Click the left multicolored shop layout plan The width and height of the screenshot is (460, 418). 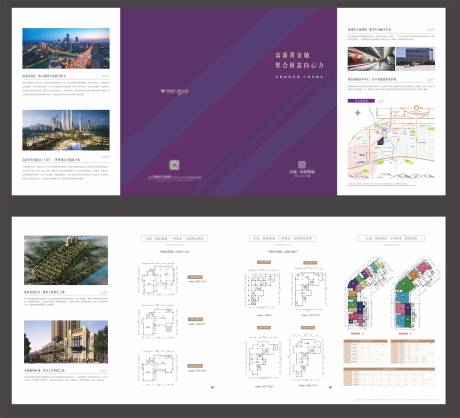coord(368,293)
